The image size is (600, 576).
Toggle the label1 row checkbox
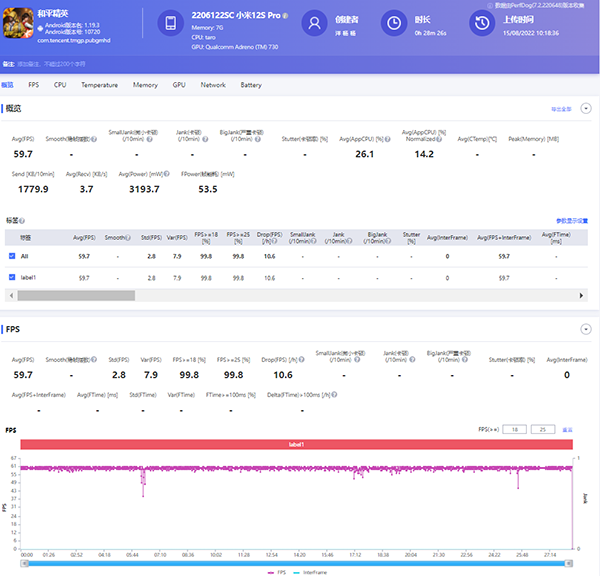[12, 277]
